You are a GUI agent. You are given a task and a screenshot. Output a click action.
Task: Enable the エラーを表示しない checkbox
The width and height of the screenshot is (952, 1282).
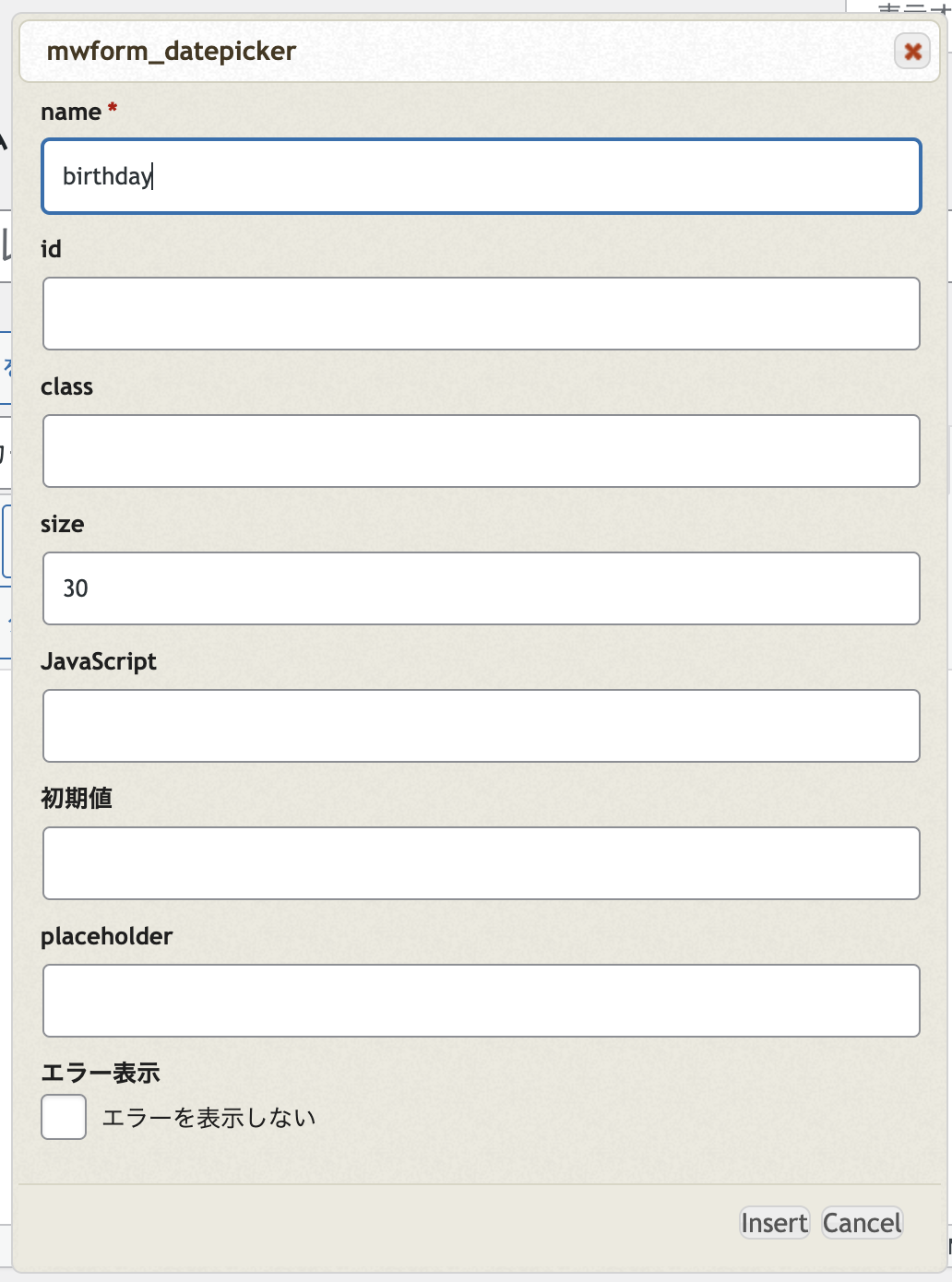(64, 1117)
